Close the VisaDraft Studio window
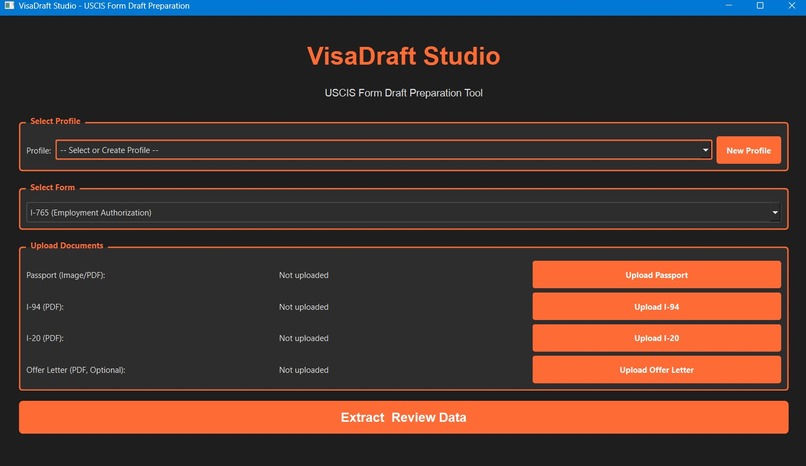 [x=791, y=6]
